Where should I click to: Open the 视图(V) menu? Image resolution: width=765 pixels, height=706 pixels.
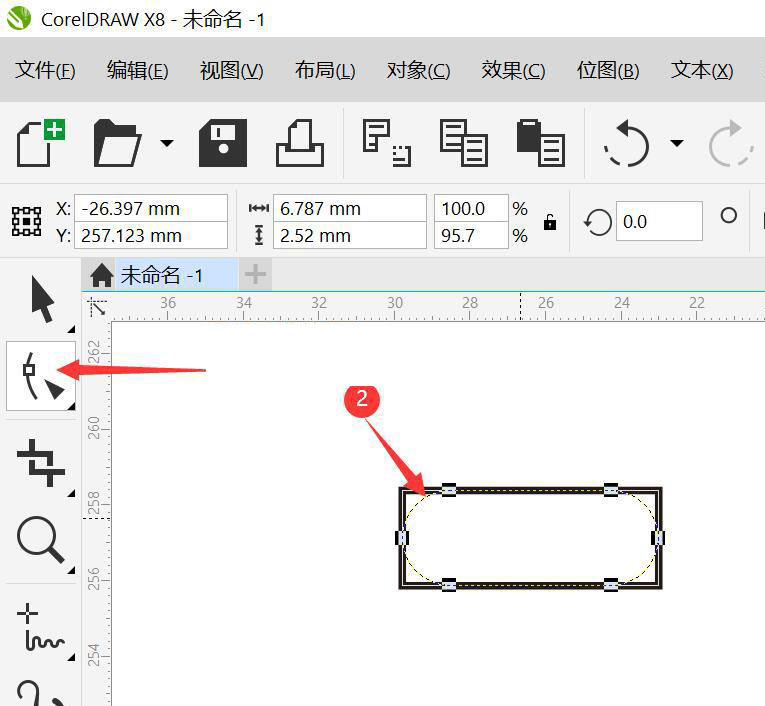pos(231,70)
